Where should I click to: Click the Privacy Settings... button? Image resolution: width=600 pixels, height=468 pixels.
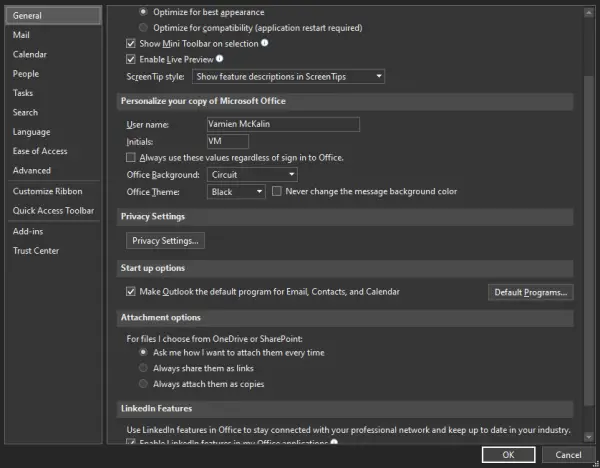165,241
